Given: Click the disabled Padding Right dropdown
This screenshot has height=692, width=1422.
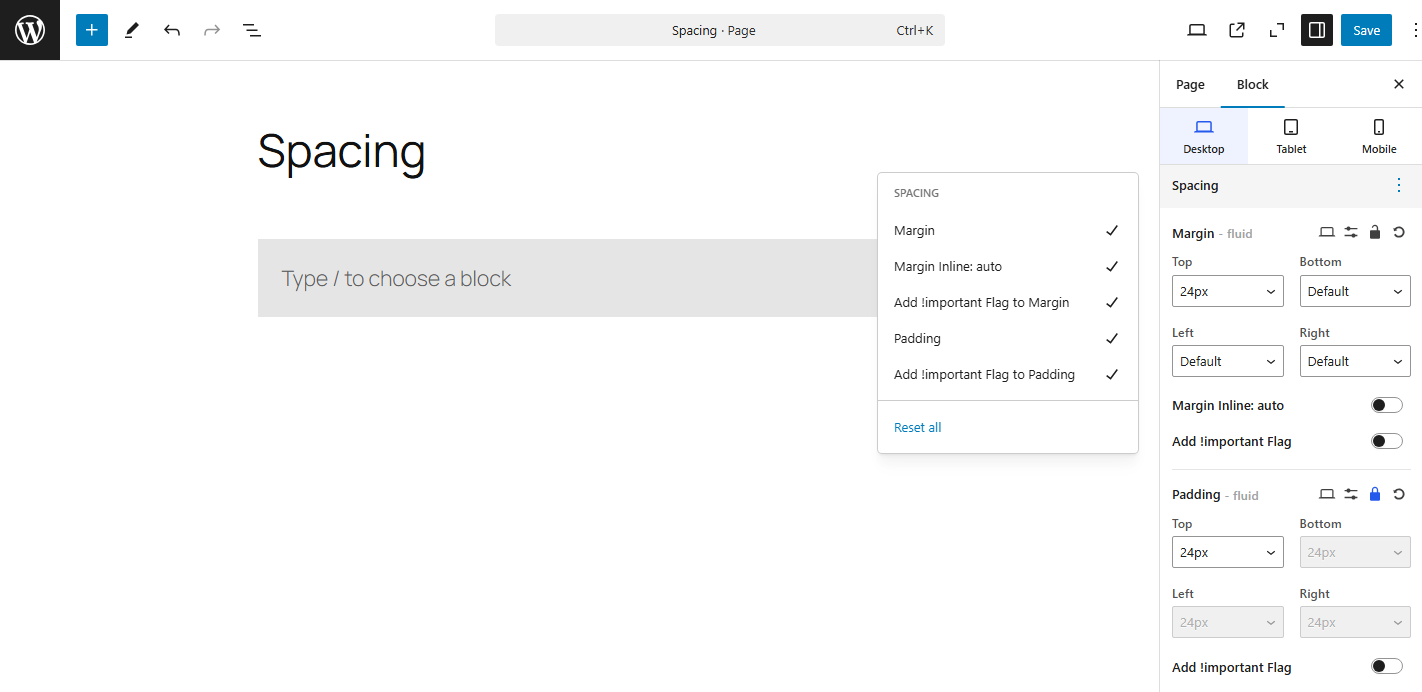Looking at the screenshot, I should pos(1355,622).
